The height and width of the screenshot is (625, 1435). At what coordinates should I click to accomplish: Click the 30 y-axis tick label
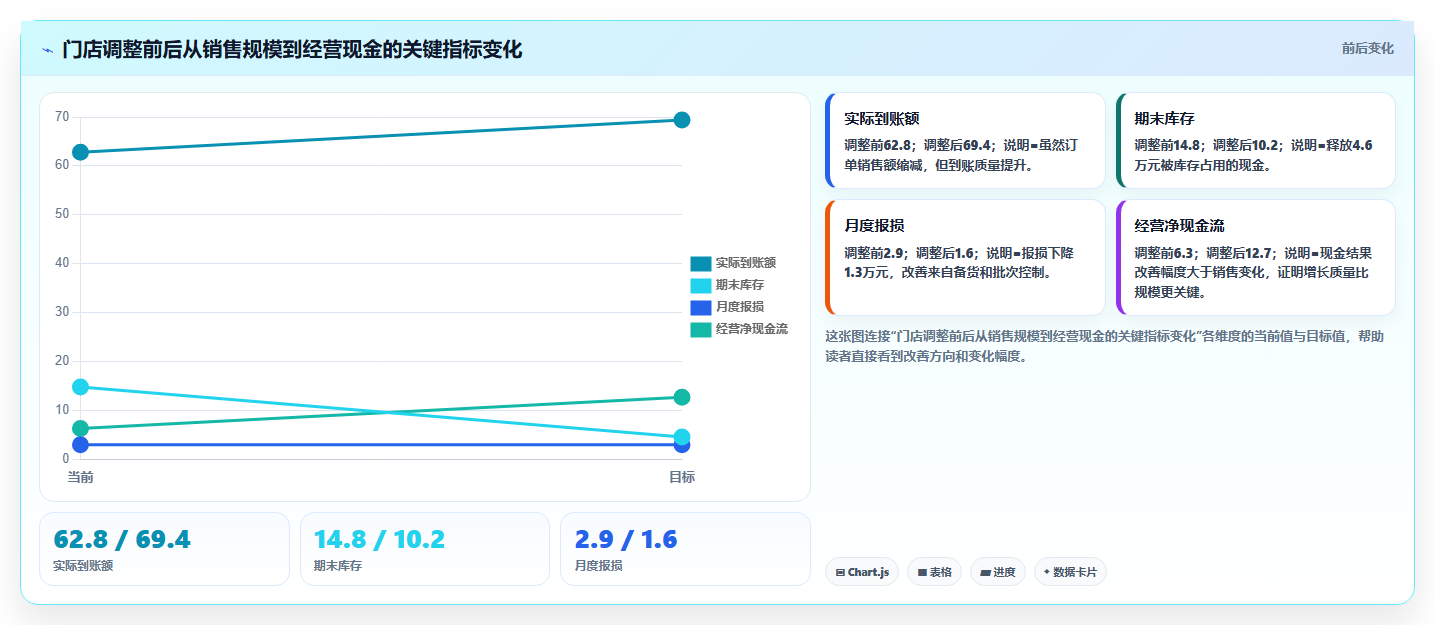coord(62,312)
